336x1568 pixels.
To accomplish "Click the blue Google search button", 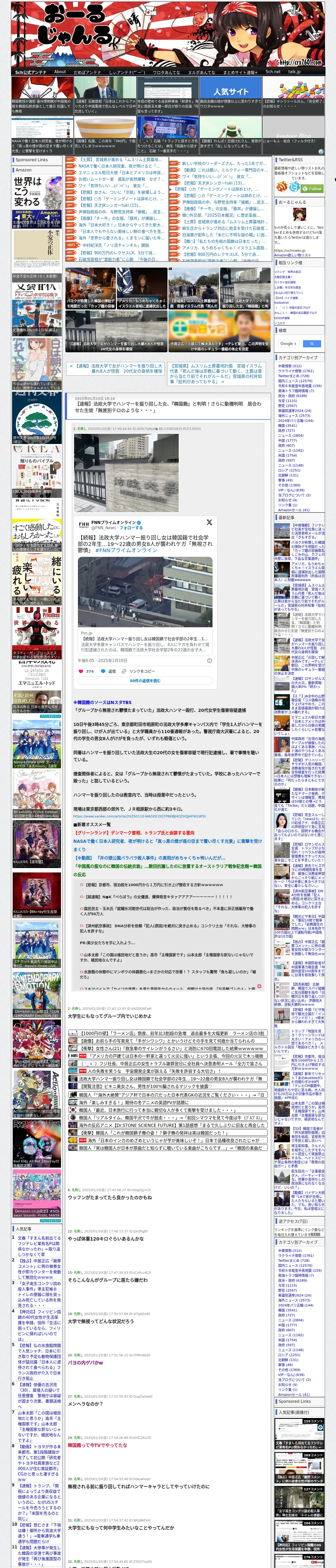I will [x=312, y=344].
